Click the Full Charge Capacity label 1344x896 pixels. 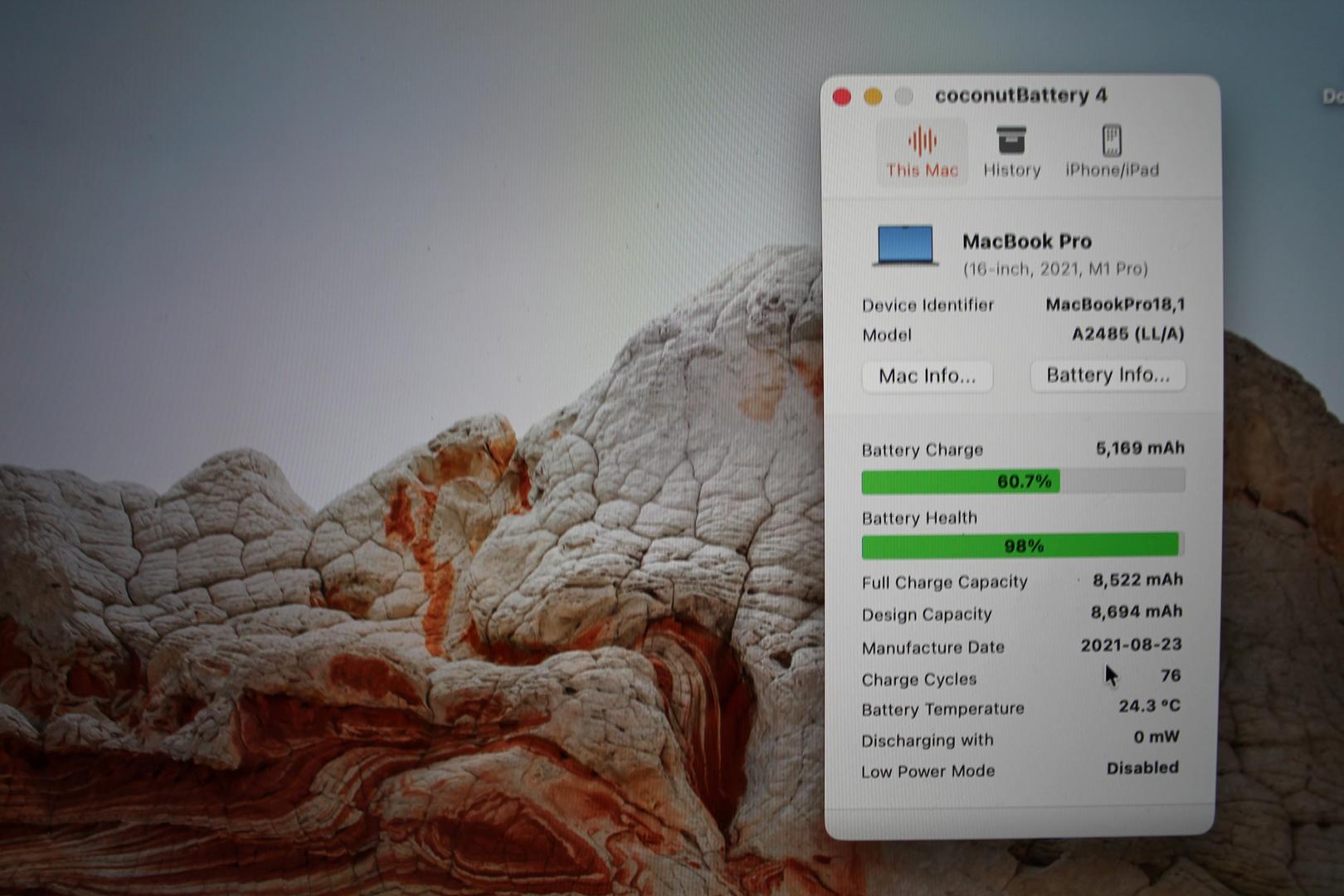[944, 582]
